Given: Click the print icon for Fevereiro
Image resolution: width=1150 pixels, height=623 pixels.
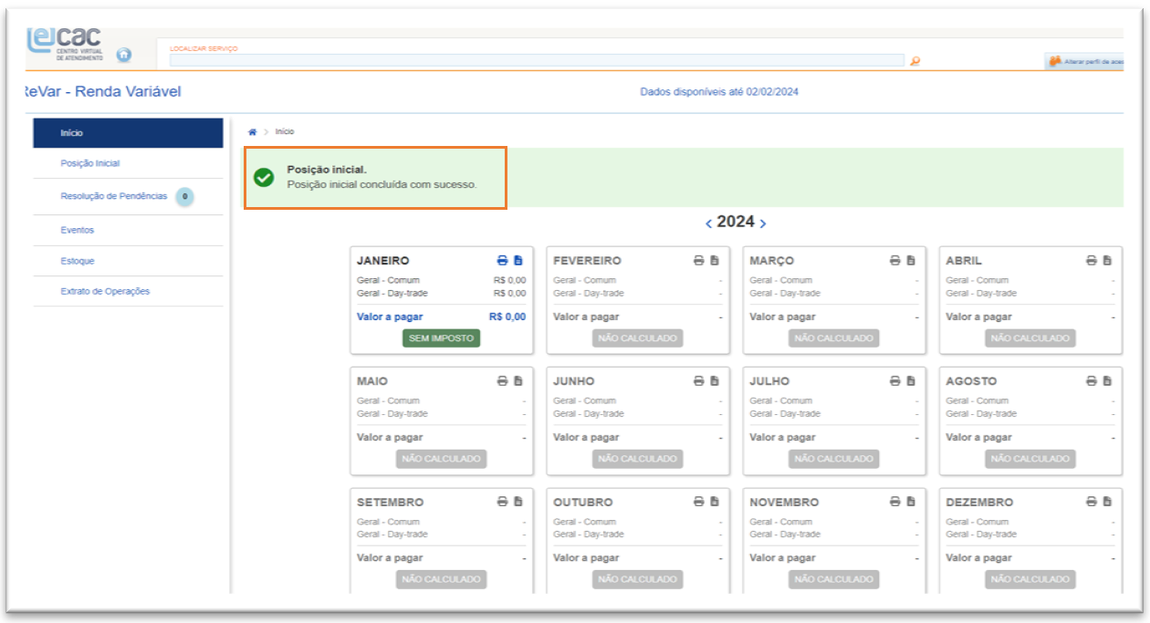Looking at the screenshot, I should (x=699, y=260).
